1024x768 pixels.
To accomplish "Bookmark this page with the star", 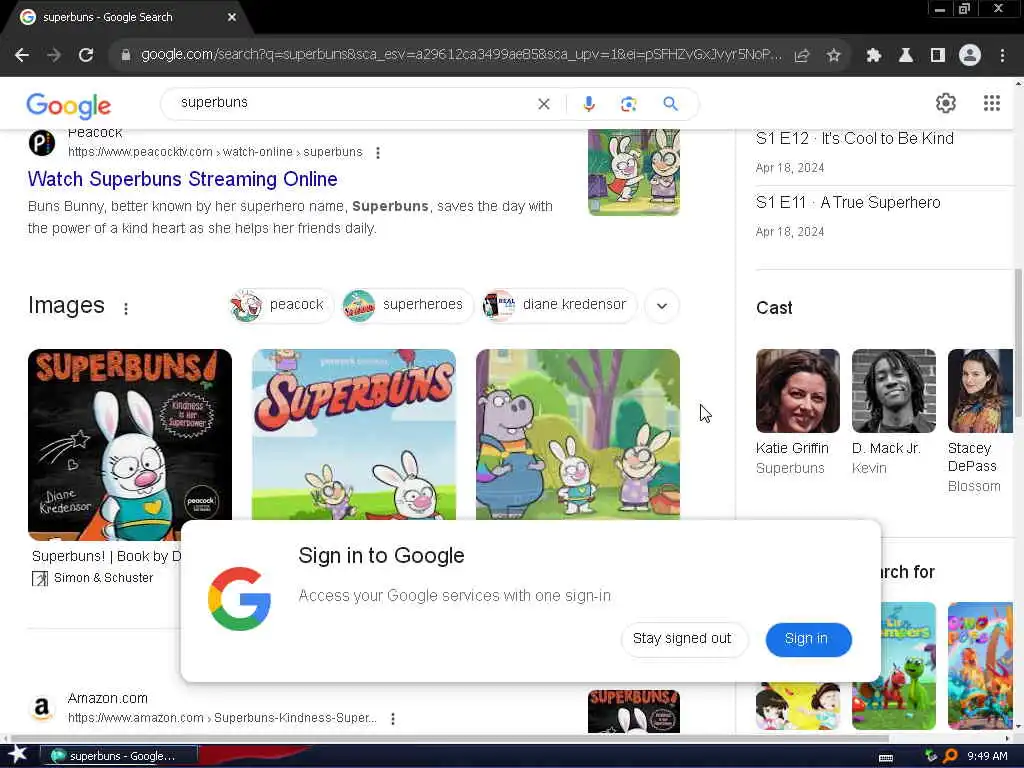I will (x=833, y=56).
